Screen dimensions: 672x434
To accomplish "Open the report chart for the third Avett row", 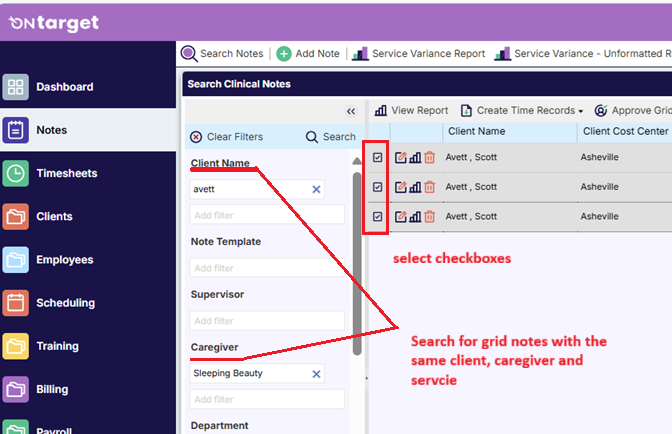I will [415, 217].
